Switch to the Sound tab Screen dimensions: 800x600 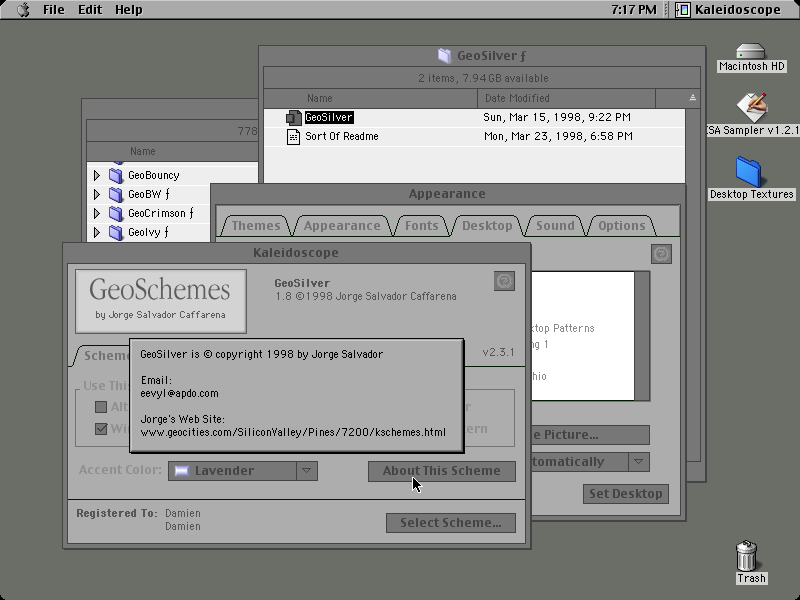pyautogui.click(x=555, y=226)
